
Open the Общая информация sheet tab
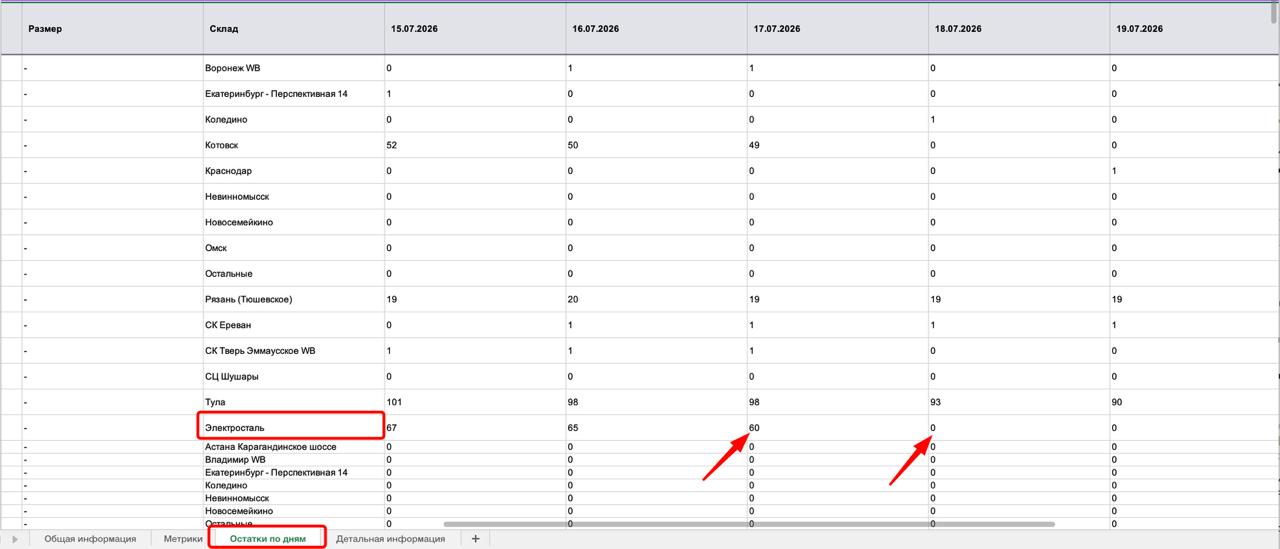[x=90, y=539]
